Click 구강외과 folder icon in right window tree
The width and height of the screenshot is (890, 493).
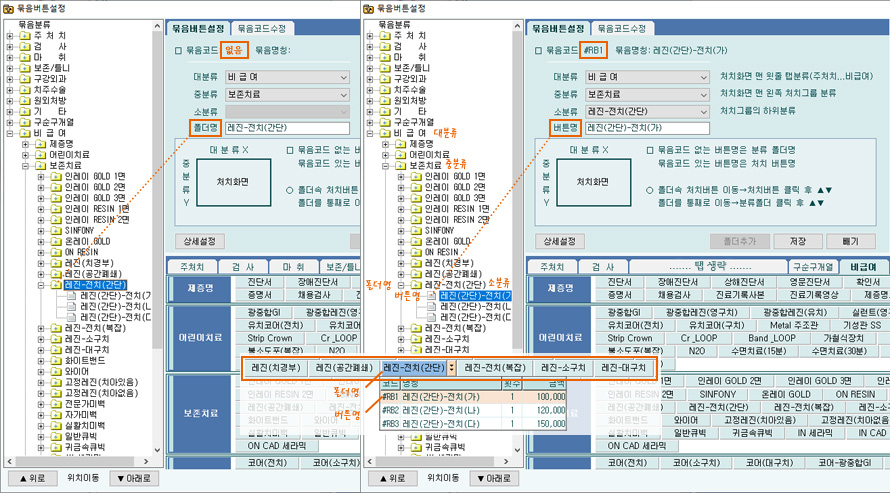point(386,77)
